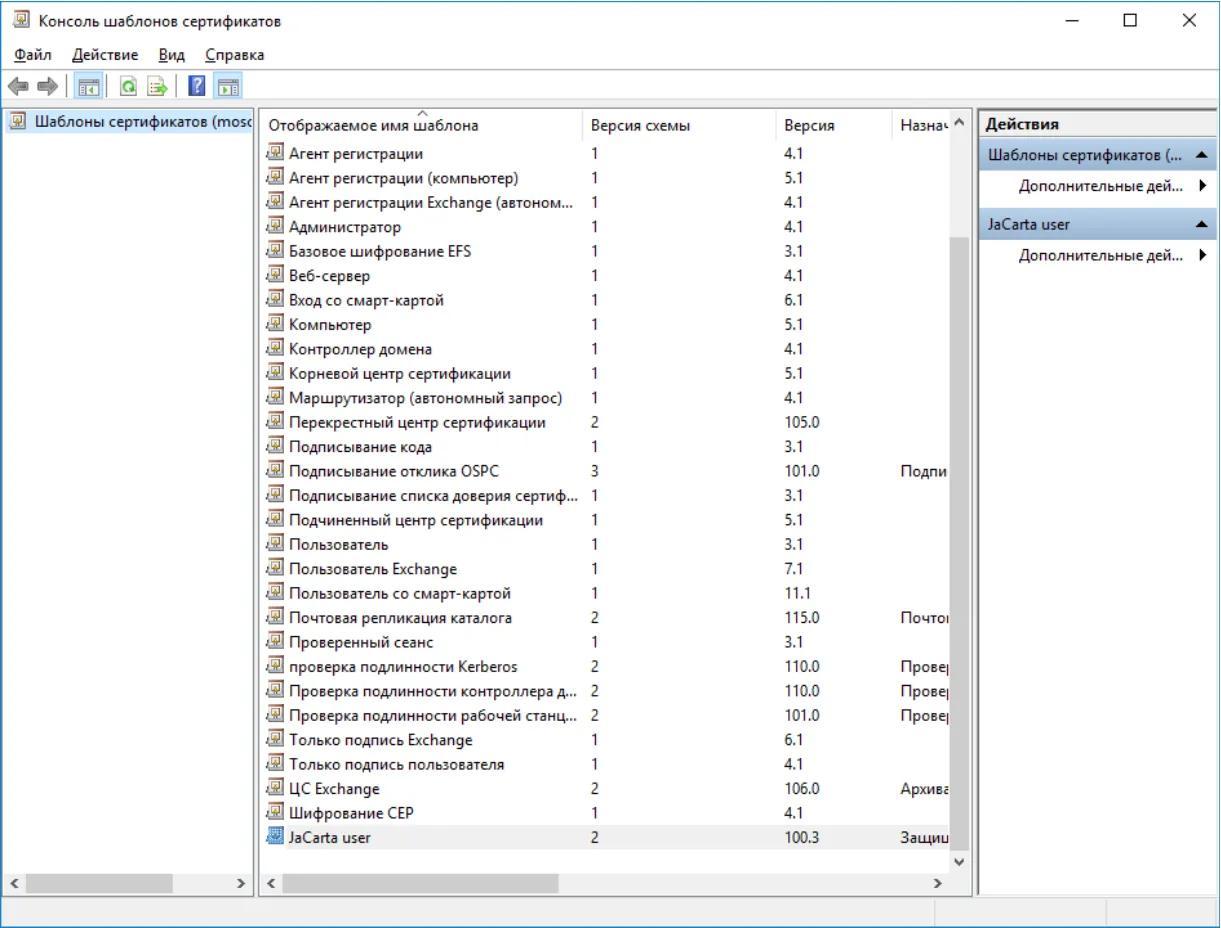Collapse the JaCarta user actions section
Screen dimensions: 1221x928
coord(1202,225)
